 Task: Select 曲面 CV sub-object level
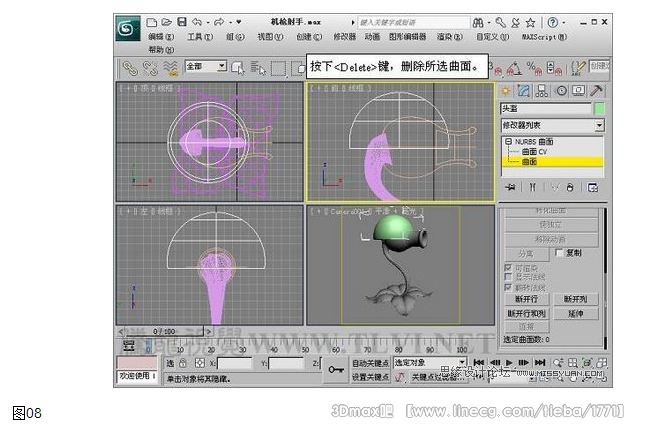(x=534, y=152)
